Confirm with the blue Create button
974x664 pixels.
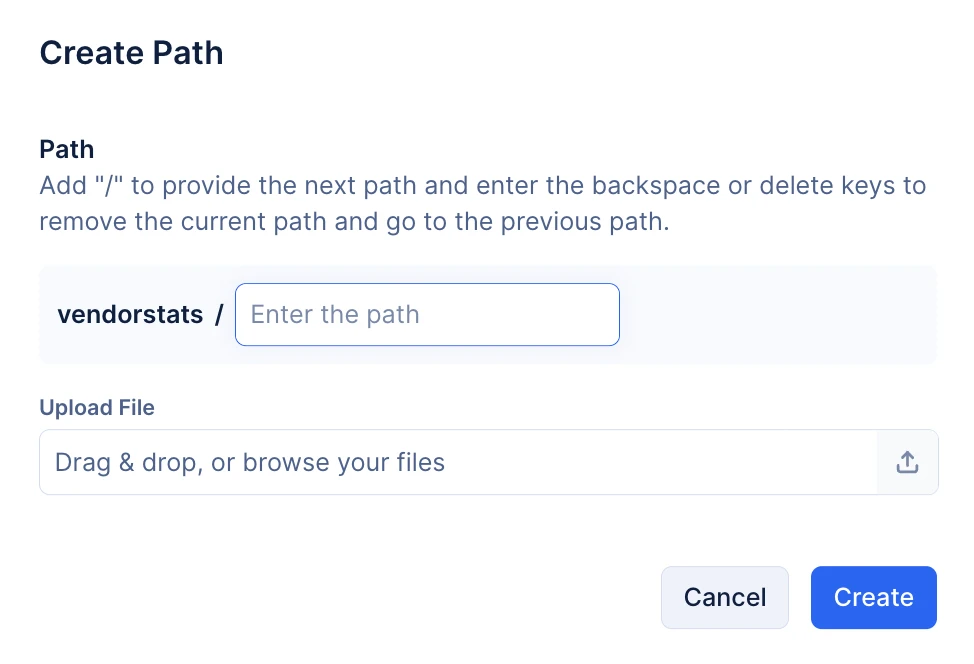tap(873, 598)
